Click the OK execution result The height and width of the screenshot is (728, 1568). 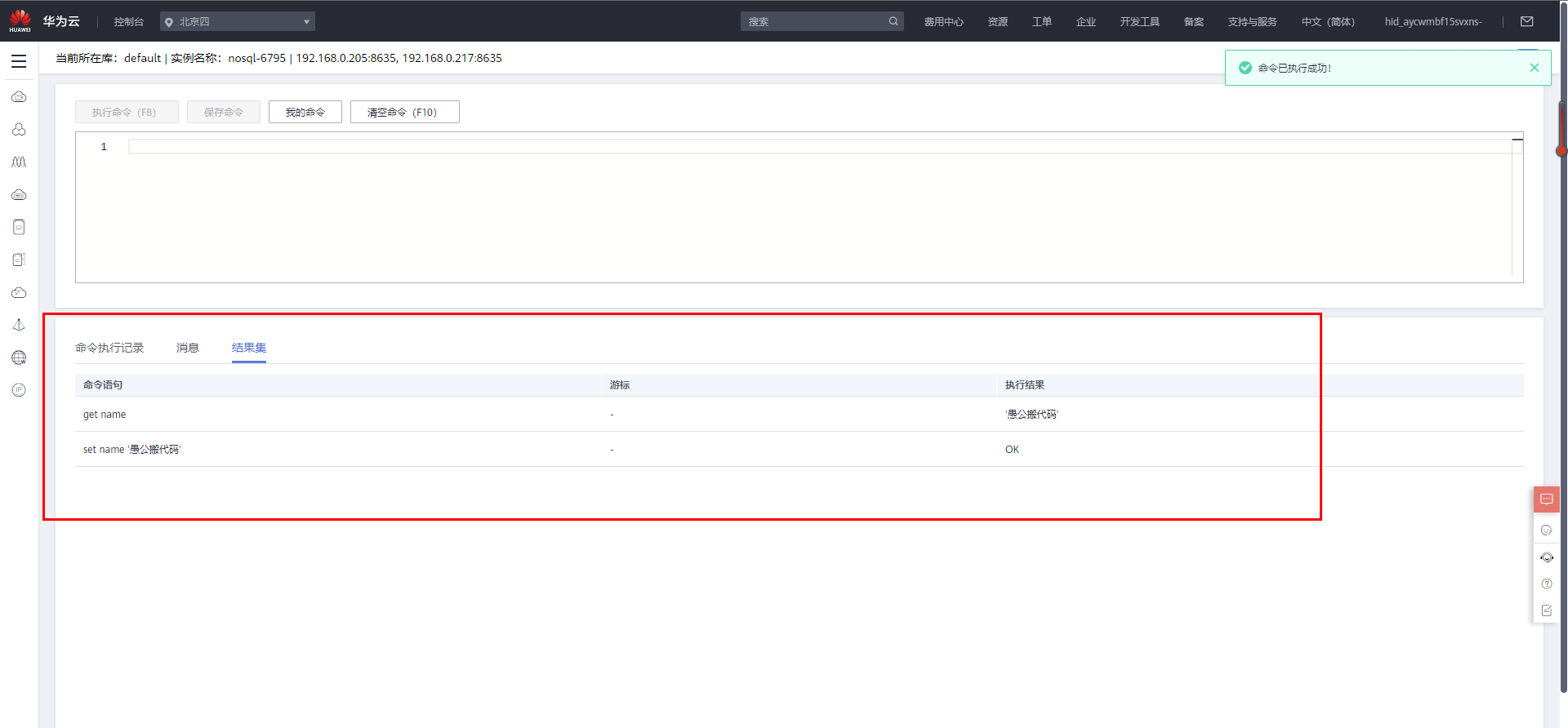pos(1012,450)
